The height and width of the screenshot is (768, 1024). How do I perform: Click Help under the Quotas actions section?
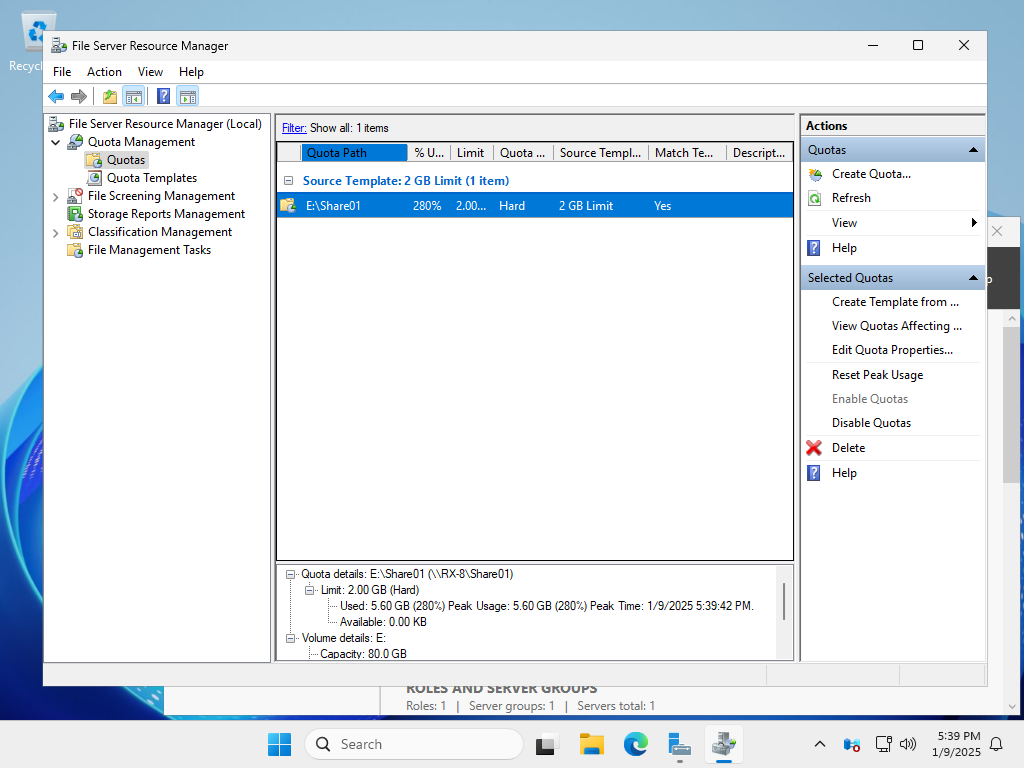(844, 248)
